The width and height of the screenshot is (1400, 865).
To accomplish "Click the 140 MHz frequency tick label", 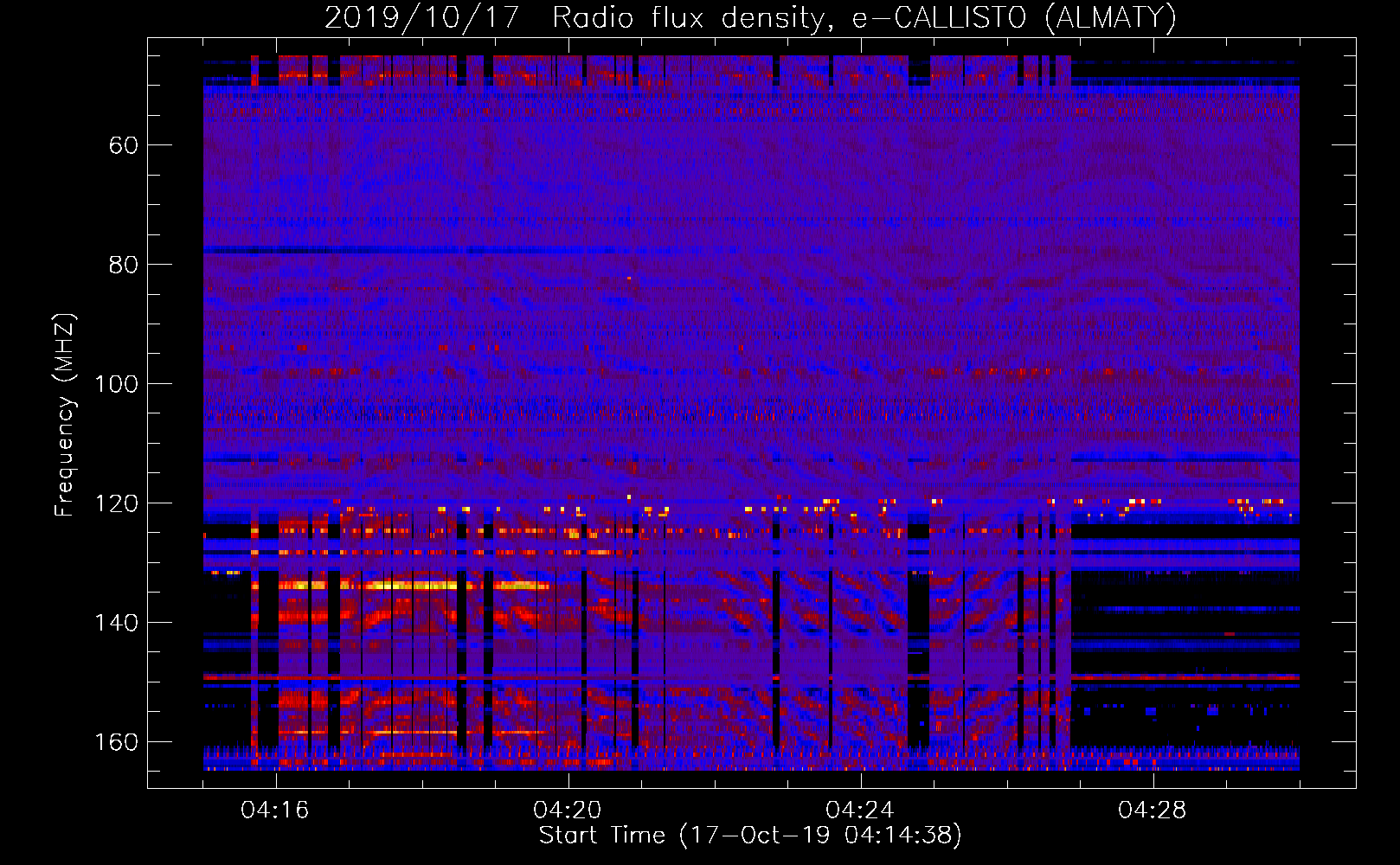I will pos(117,623).
